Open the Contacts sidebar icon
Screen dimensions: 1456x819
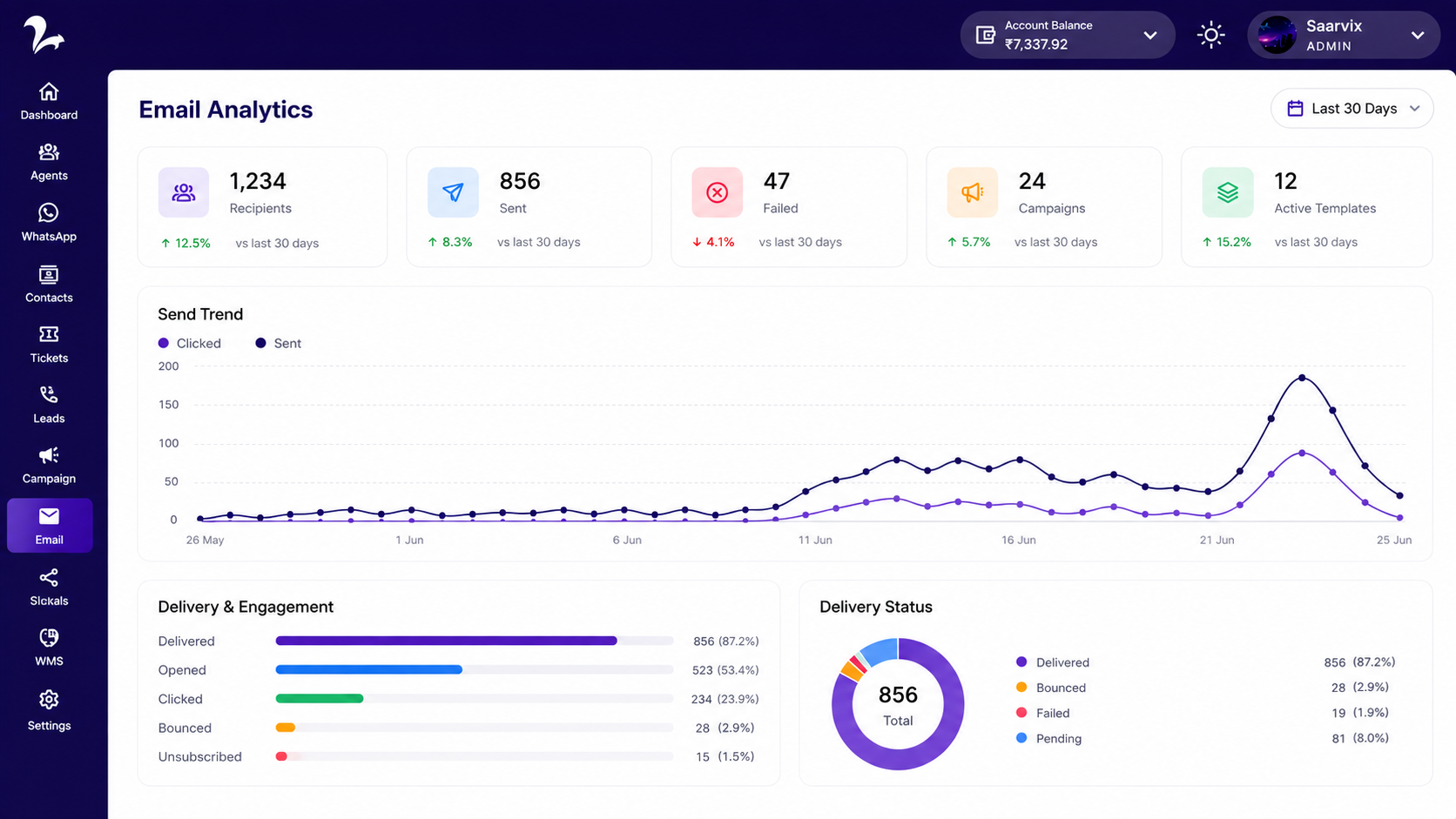[x=49, y=275]
